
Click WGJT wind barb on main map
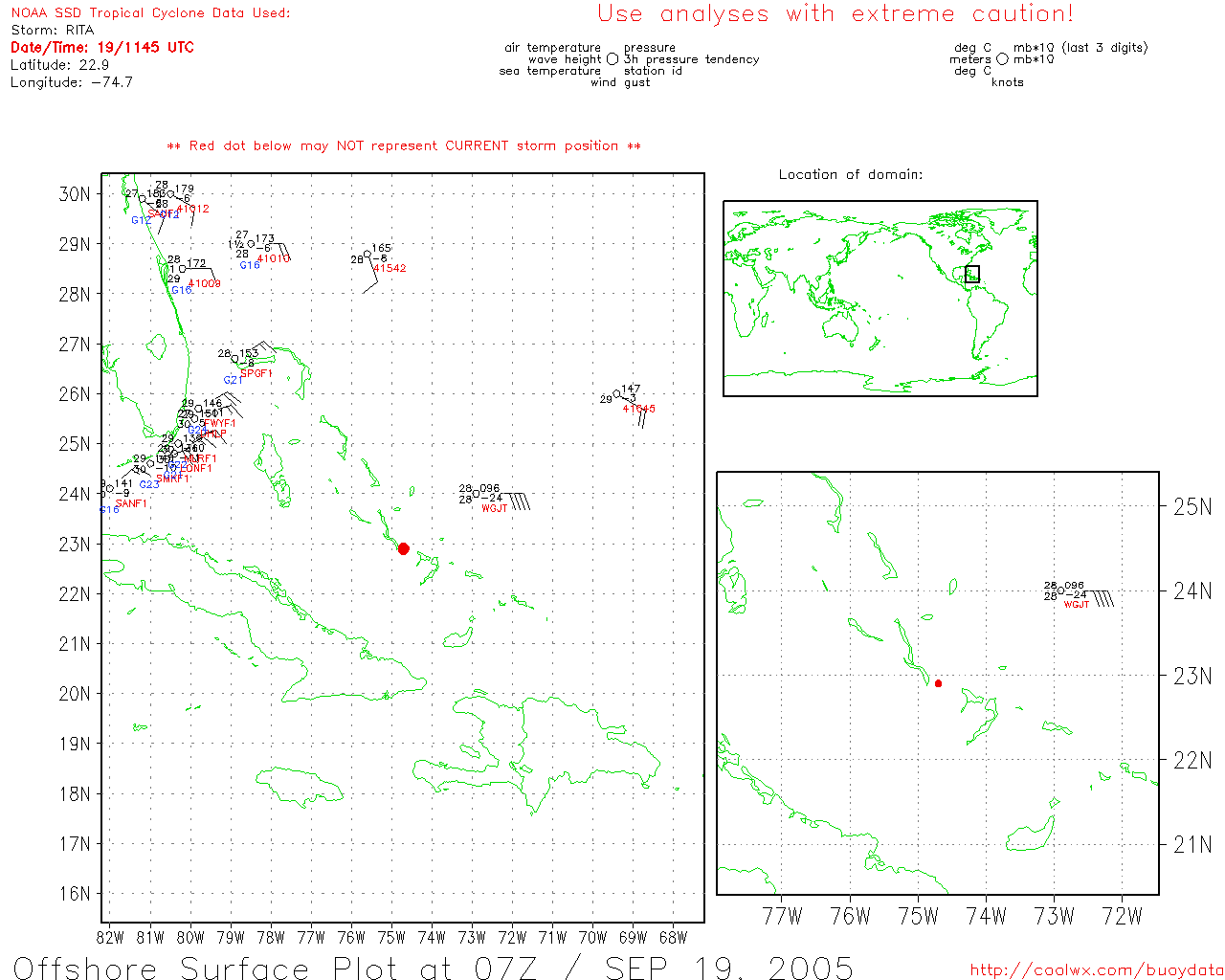coord(520,501)
